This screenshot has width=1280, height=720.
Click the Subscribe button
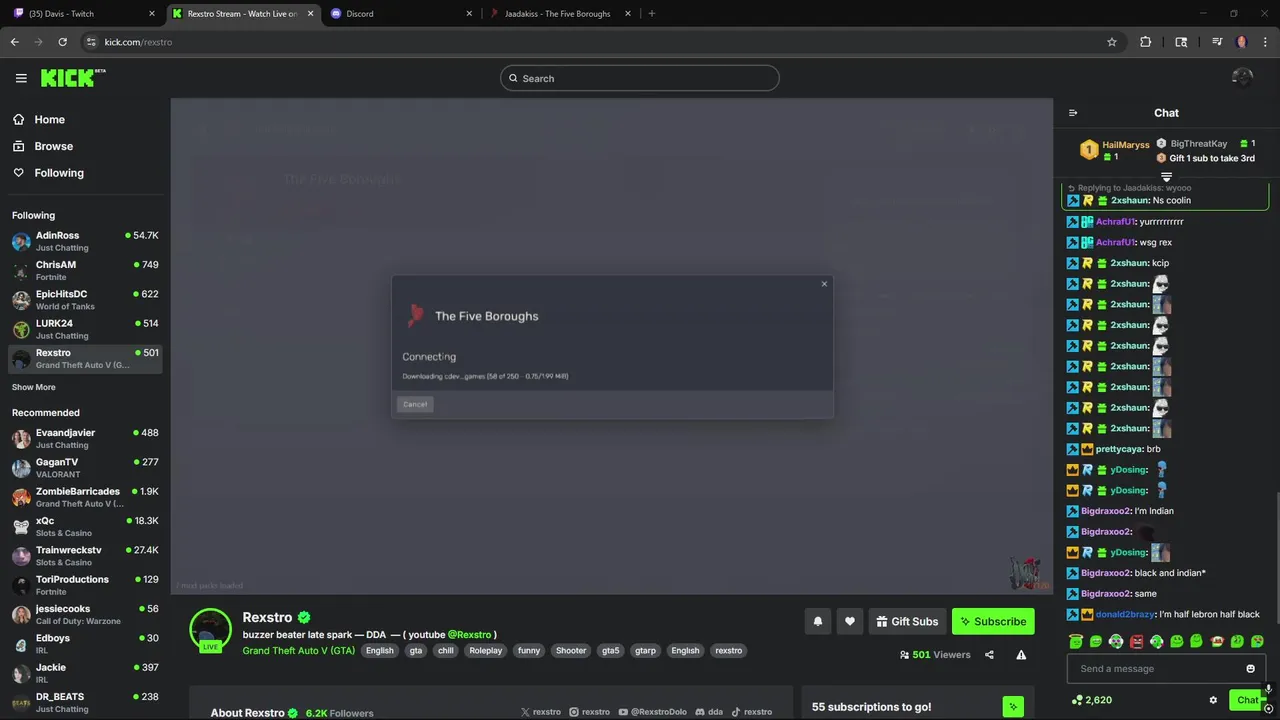click(993, 621)
